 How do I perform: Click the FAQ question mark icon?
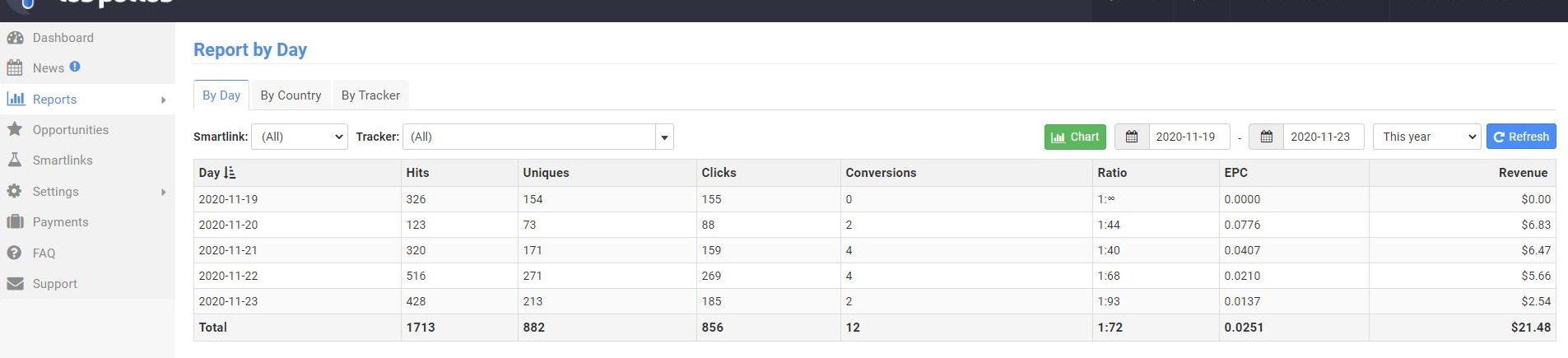coord(15,253)
